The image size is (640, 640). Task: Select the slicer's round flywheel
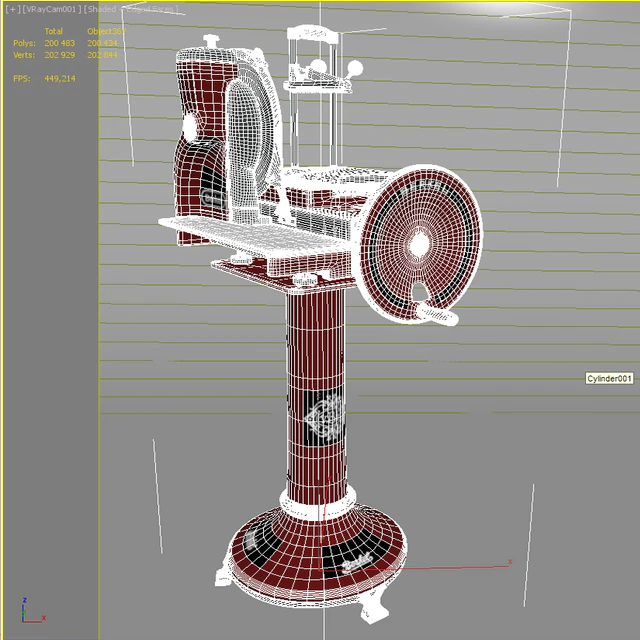[420, 244]
